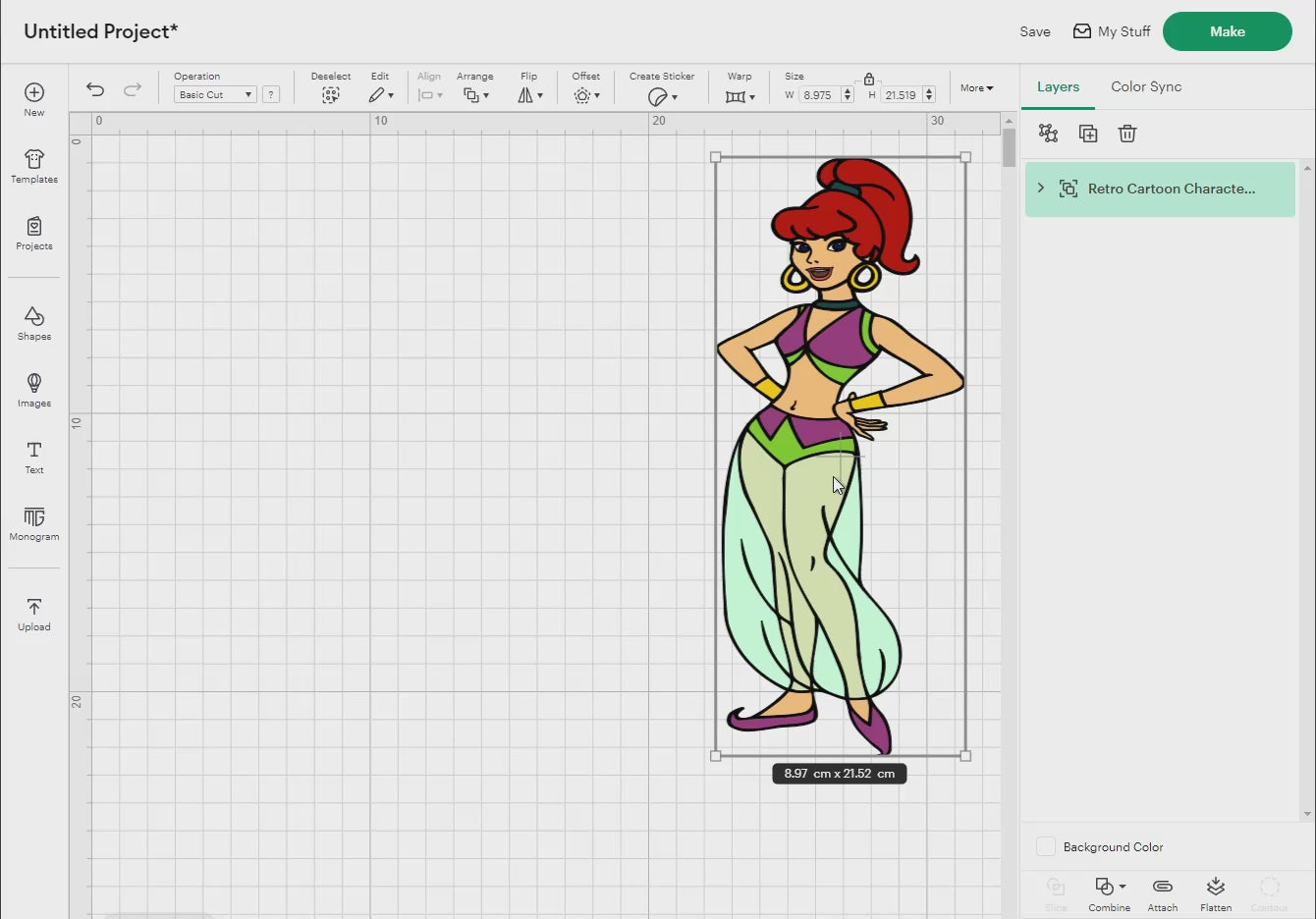Attach the selected layers
The width and height of the screenshot is (1316, 919).
click(1163, 894)
